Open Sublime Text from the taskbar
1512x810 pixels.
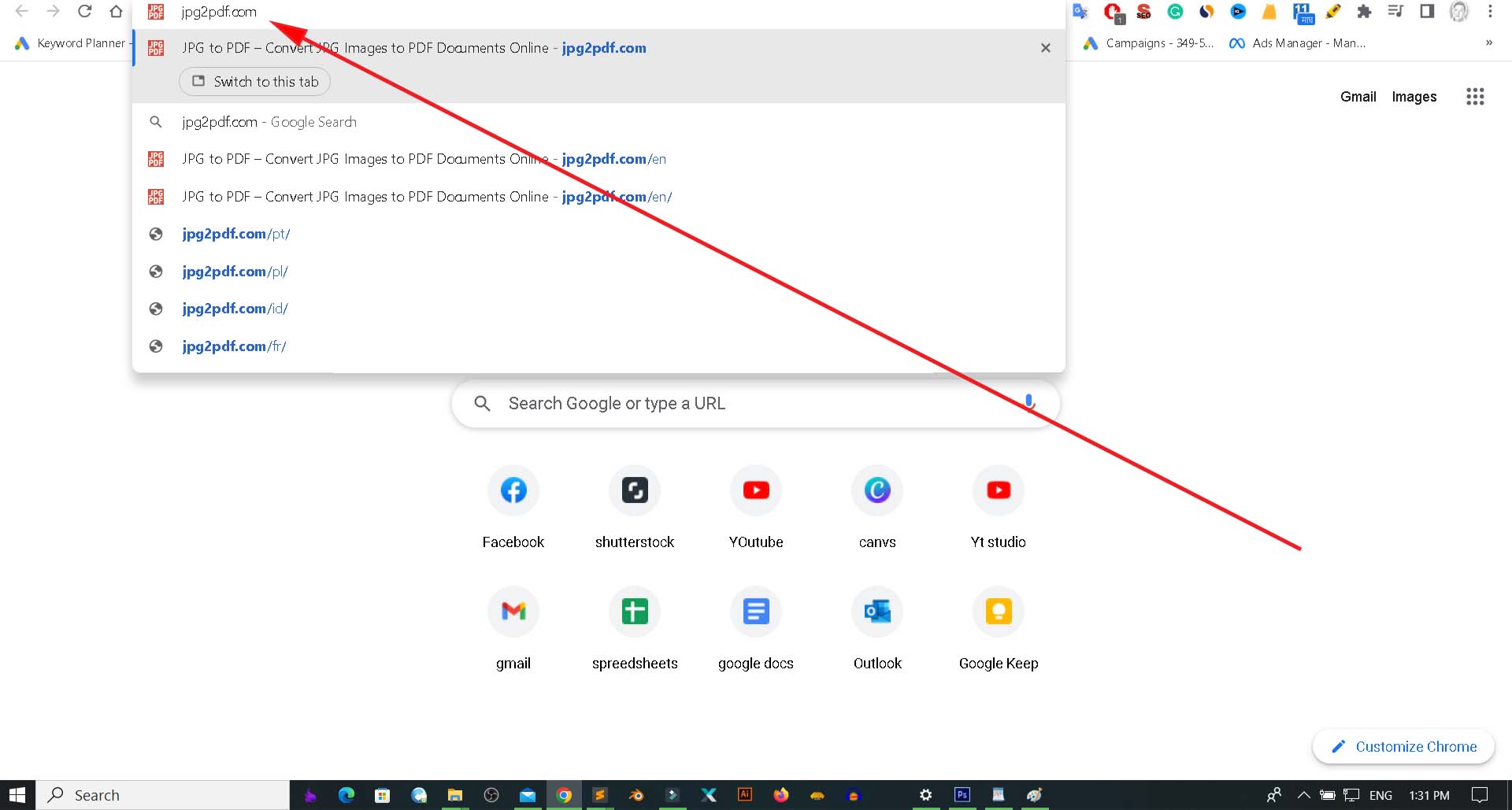pos(599,795)
